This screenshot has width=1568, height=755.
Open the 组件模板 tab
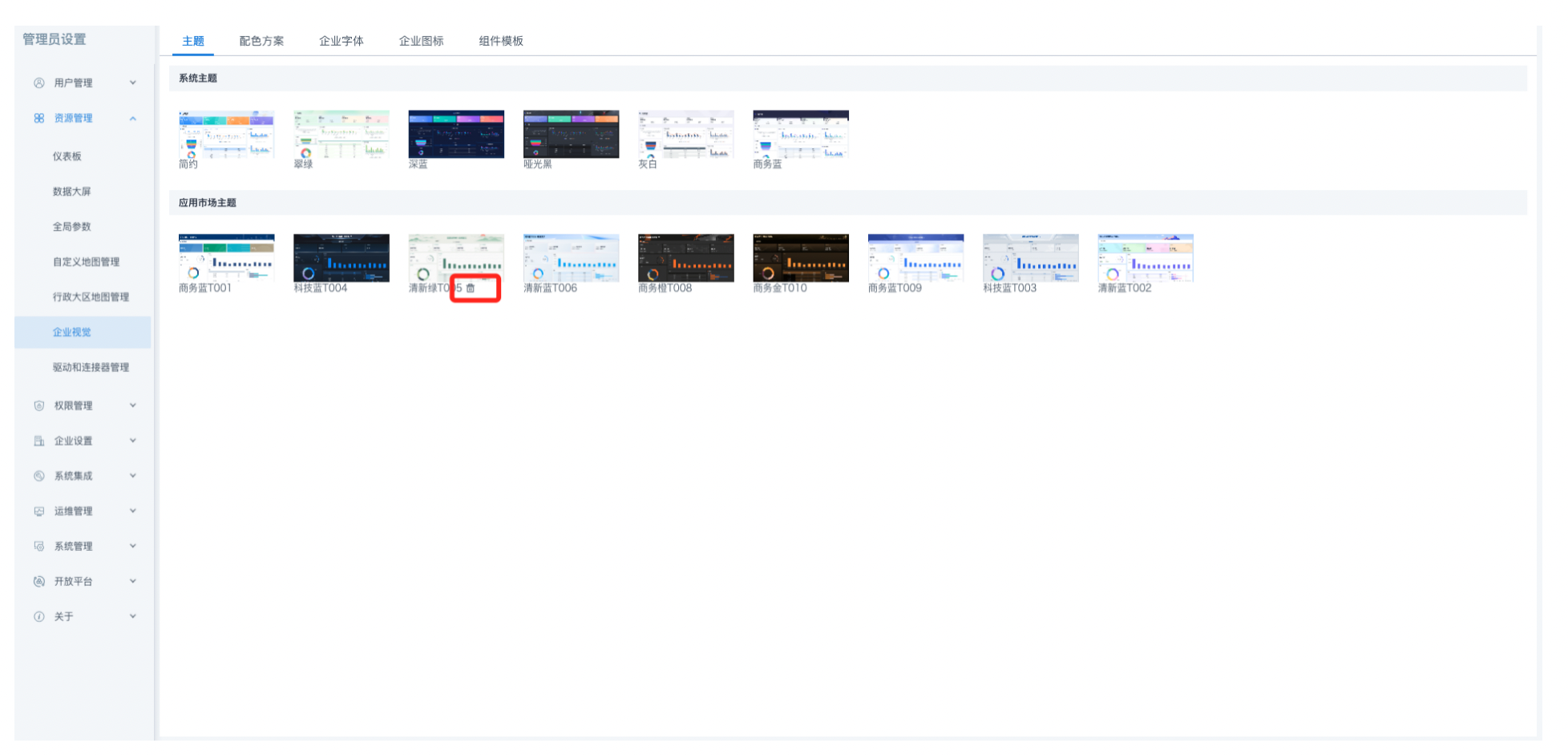click(501, 41)
